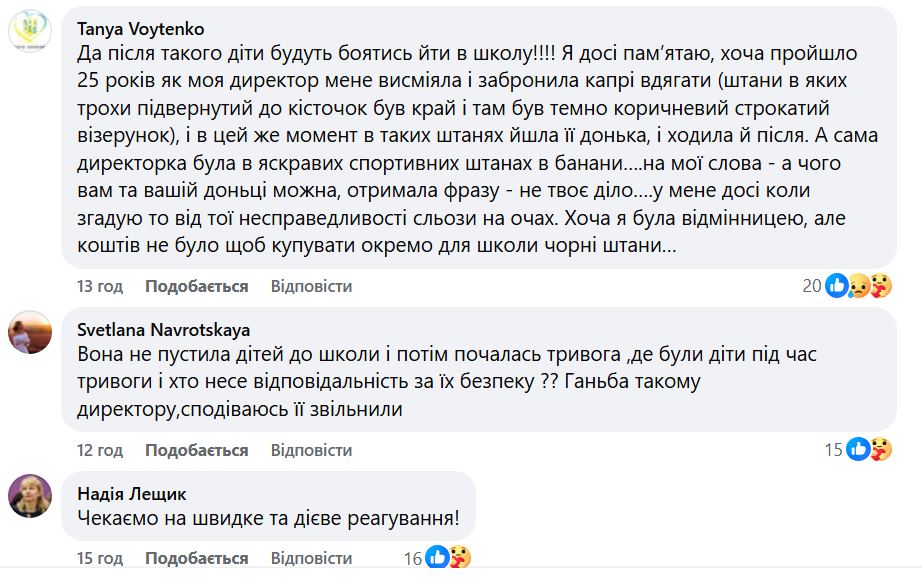922x577 pixels.
Task: Click care reaction emoji on Надія's comment
Action: click(458, 558)
